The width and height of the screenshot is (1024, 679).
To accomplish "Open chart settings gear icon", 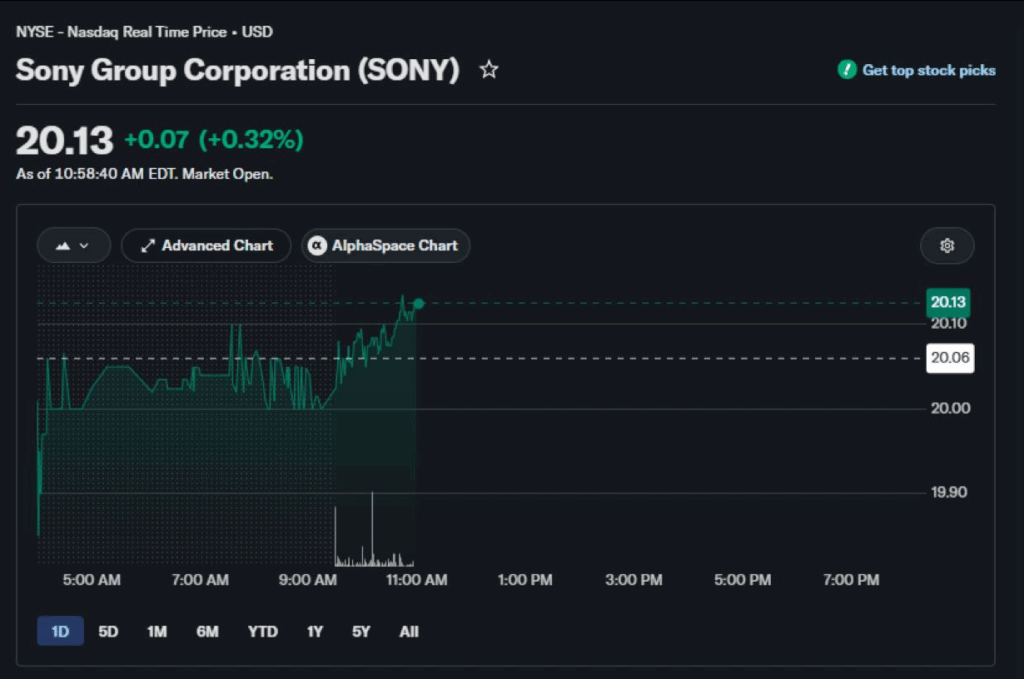I will click(x=947, y=245).
